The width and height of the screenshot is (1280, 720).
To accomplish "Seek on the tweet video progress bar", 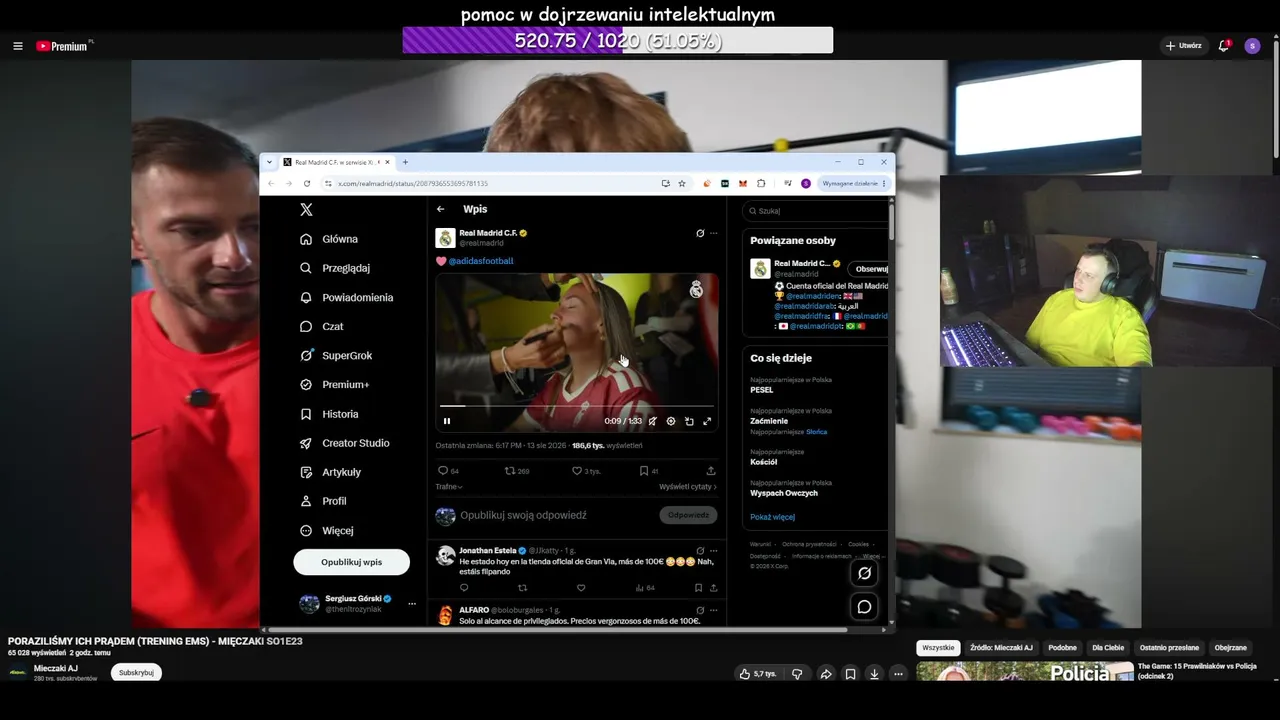I will (x=577, y=406).
